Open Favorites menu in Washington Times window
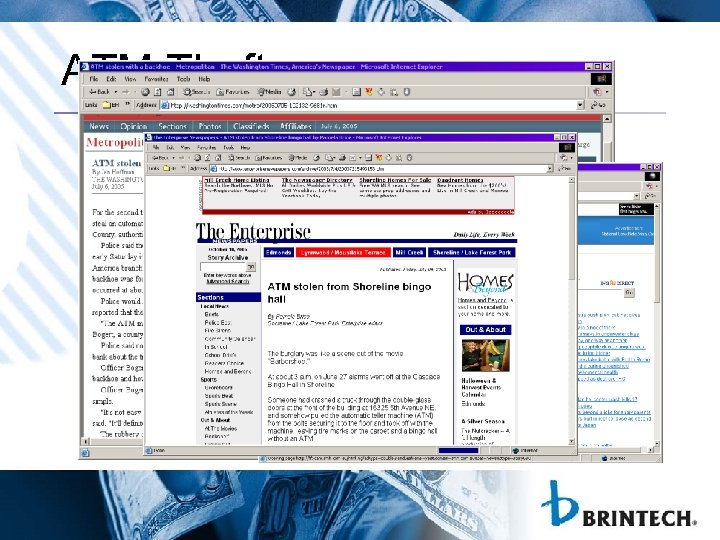This screenshot has width=720, height=540. 156,79
